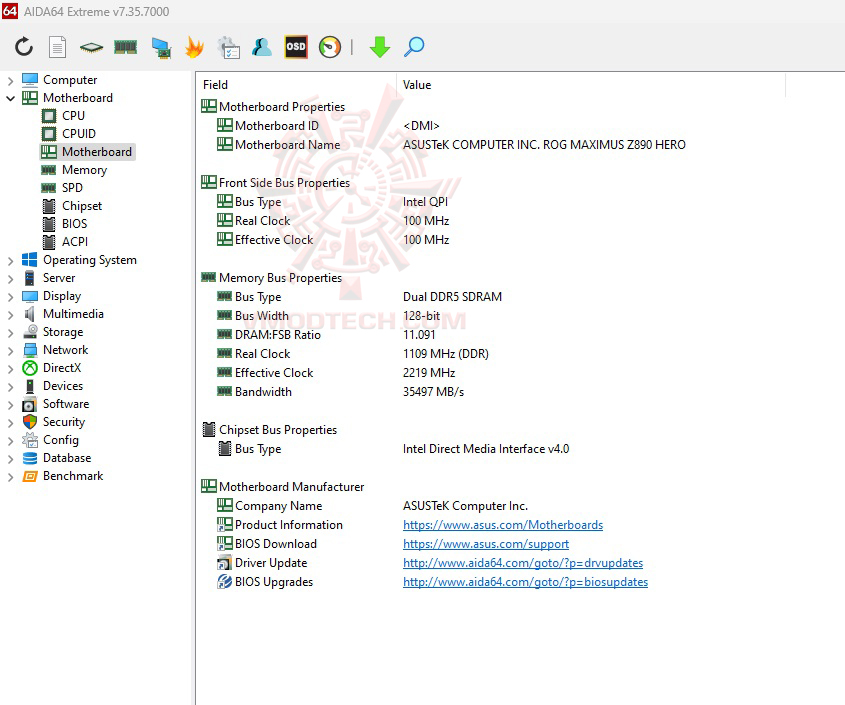Image resolution: width=845 pixels, height=705 pixels.
Task: Open the checklist audit toolbar icon
Action: tap(228, 47)
